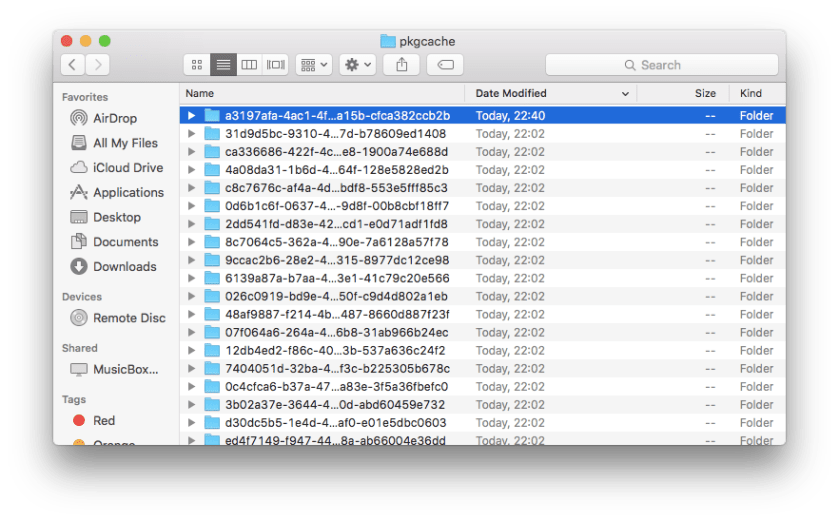This screenshot has width=839, height=521.
Task: Open Applications in sidebar
Action: click(117, 192)
